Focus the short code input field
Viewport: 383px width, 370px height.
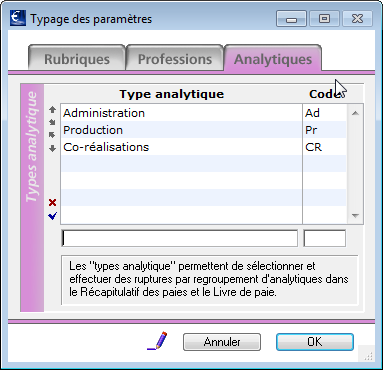point(325,238)
